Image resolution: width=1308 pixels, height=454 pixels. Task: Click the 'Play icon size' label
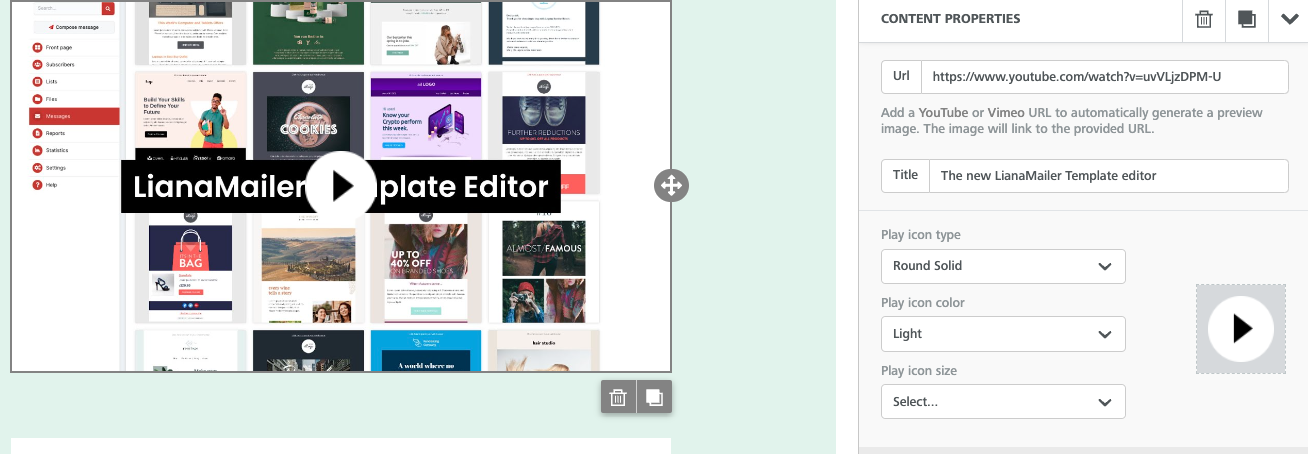919,371
